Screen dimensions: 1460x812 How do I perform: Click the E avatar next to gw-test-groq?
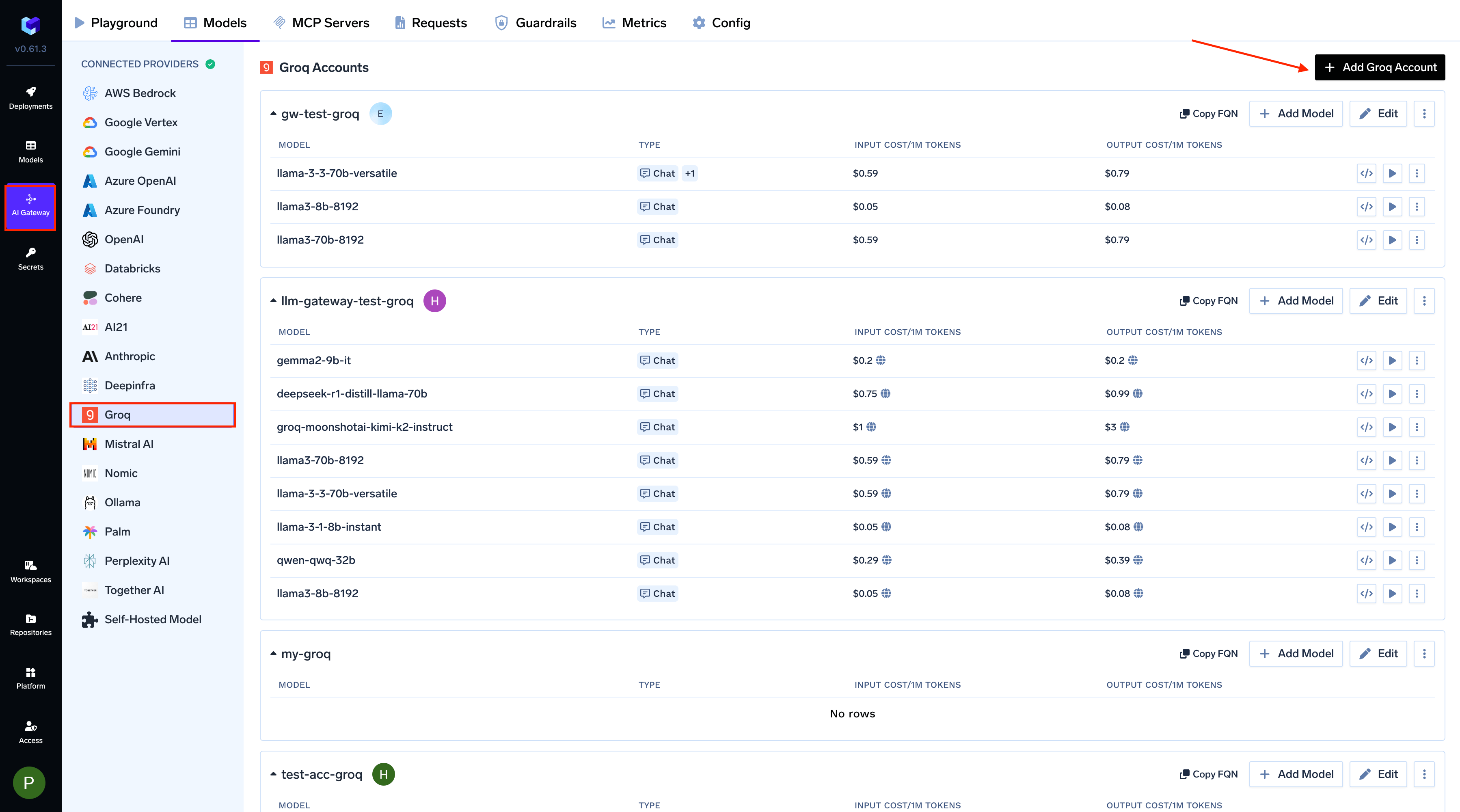coord(380,114)
